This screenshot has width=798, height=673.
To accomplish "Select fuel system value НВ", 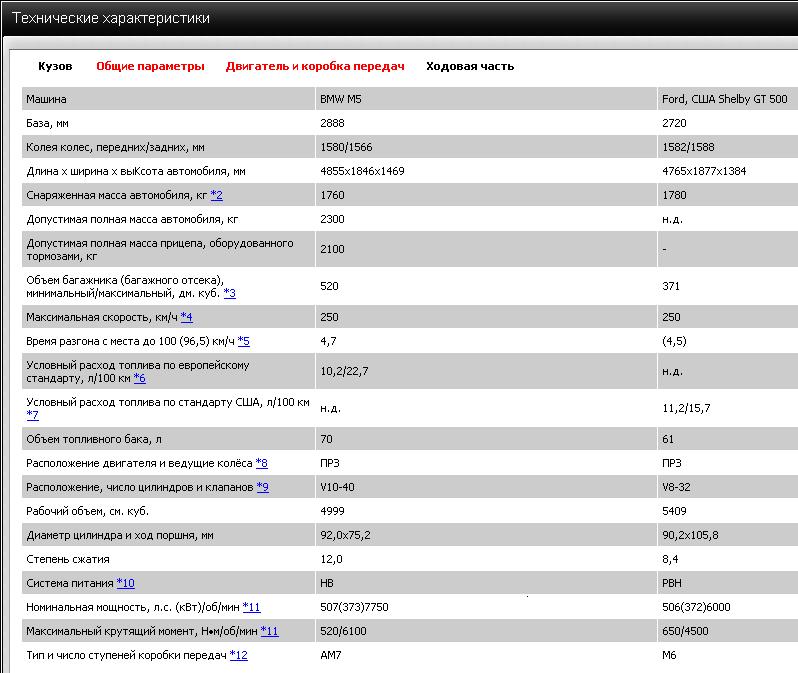I will coord(327,583).
